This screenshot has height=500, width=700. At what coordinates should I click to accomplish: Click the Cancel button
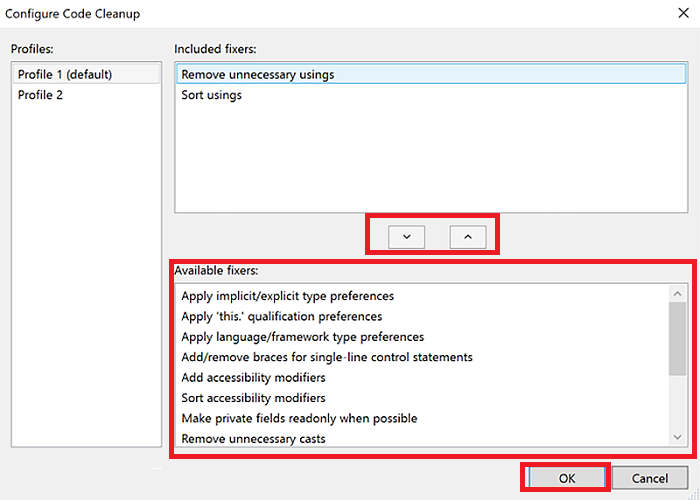[650, 478]
